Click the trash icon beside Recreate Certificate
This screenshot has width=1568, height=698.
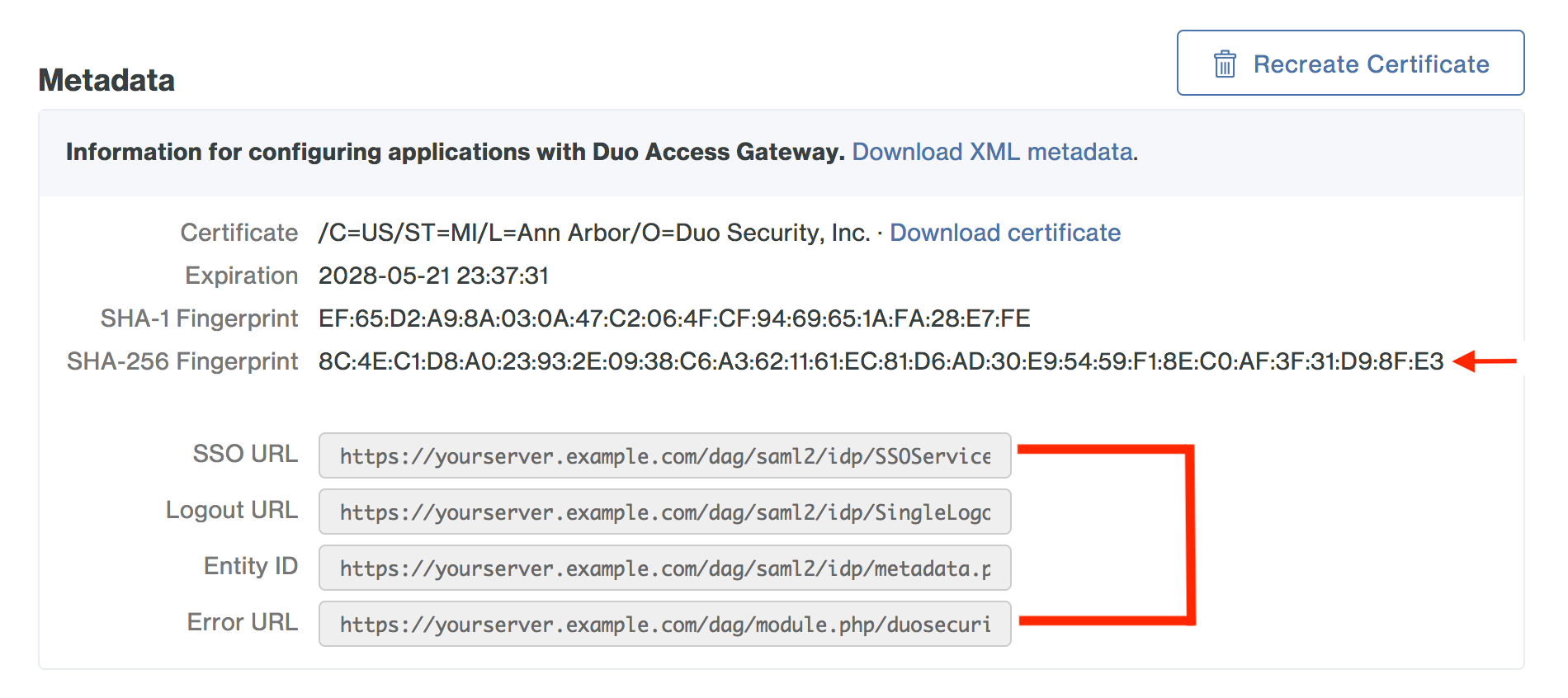point(1225,64)
